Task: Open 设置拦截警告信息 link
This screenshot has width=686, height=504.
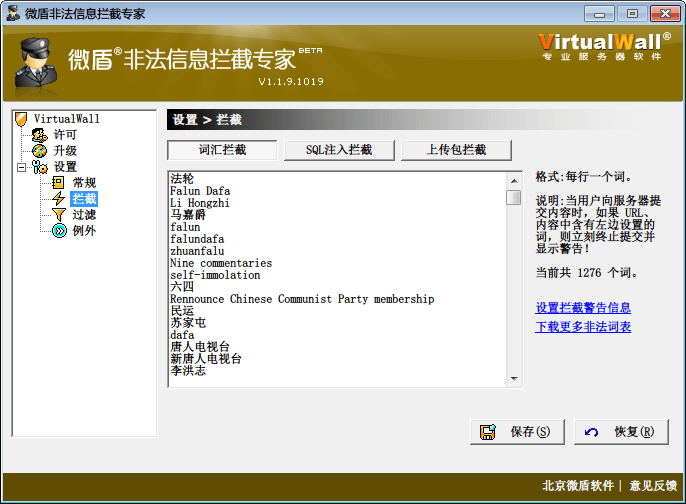Action: [x=583, y=308]
